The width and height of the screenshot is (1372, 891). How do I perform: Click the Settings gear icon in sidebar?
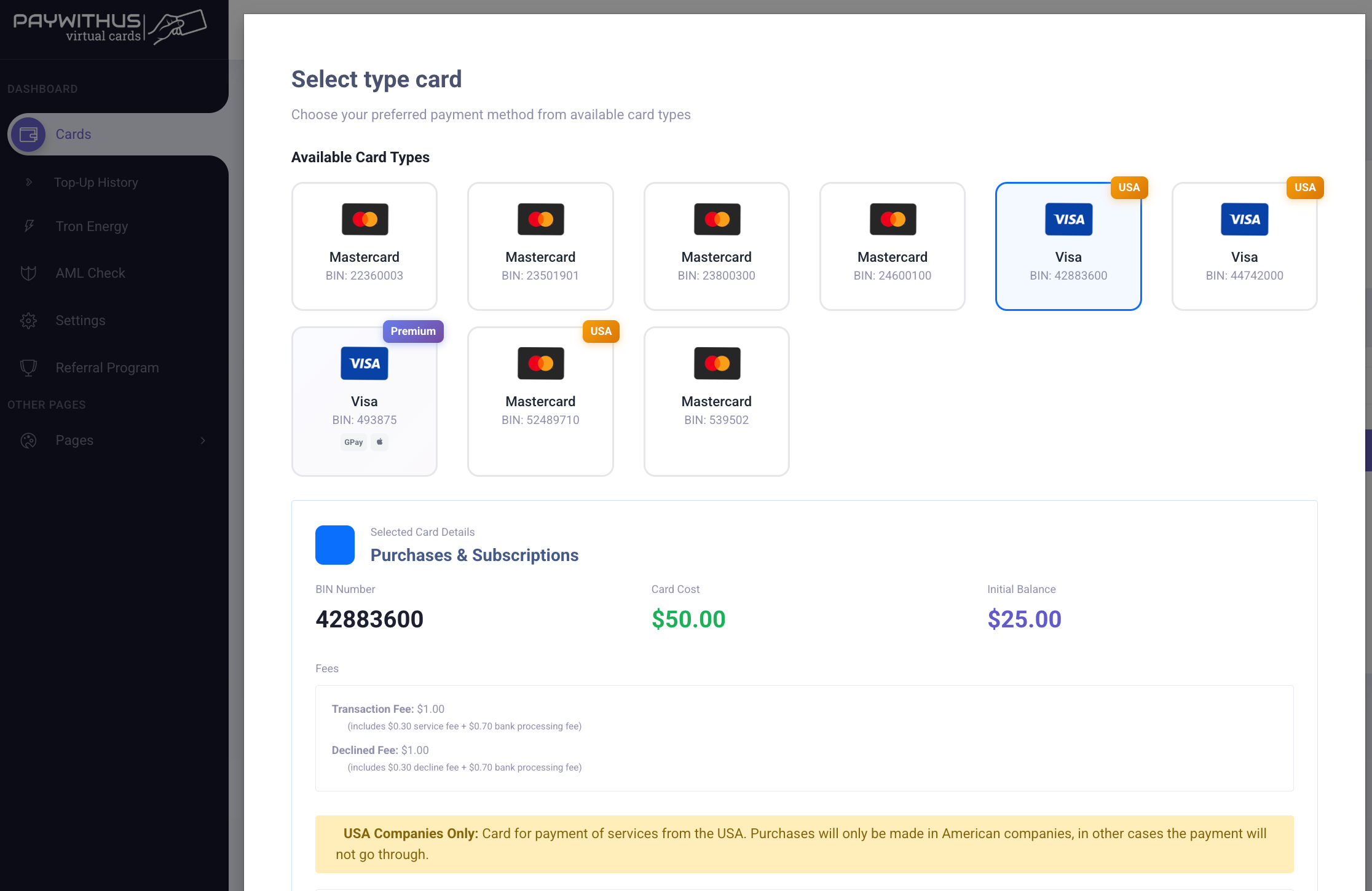28,320
